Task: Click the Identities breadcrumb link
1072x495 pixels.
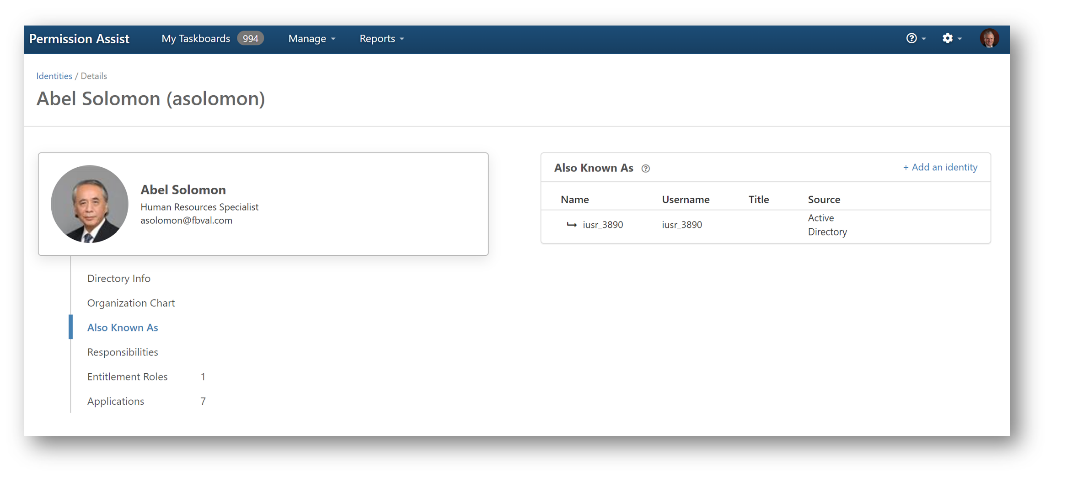Action: tap(54, 76)
